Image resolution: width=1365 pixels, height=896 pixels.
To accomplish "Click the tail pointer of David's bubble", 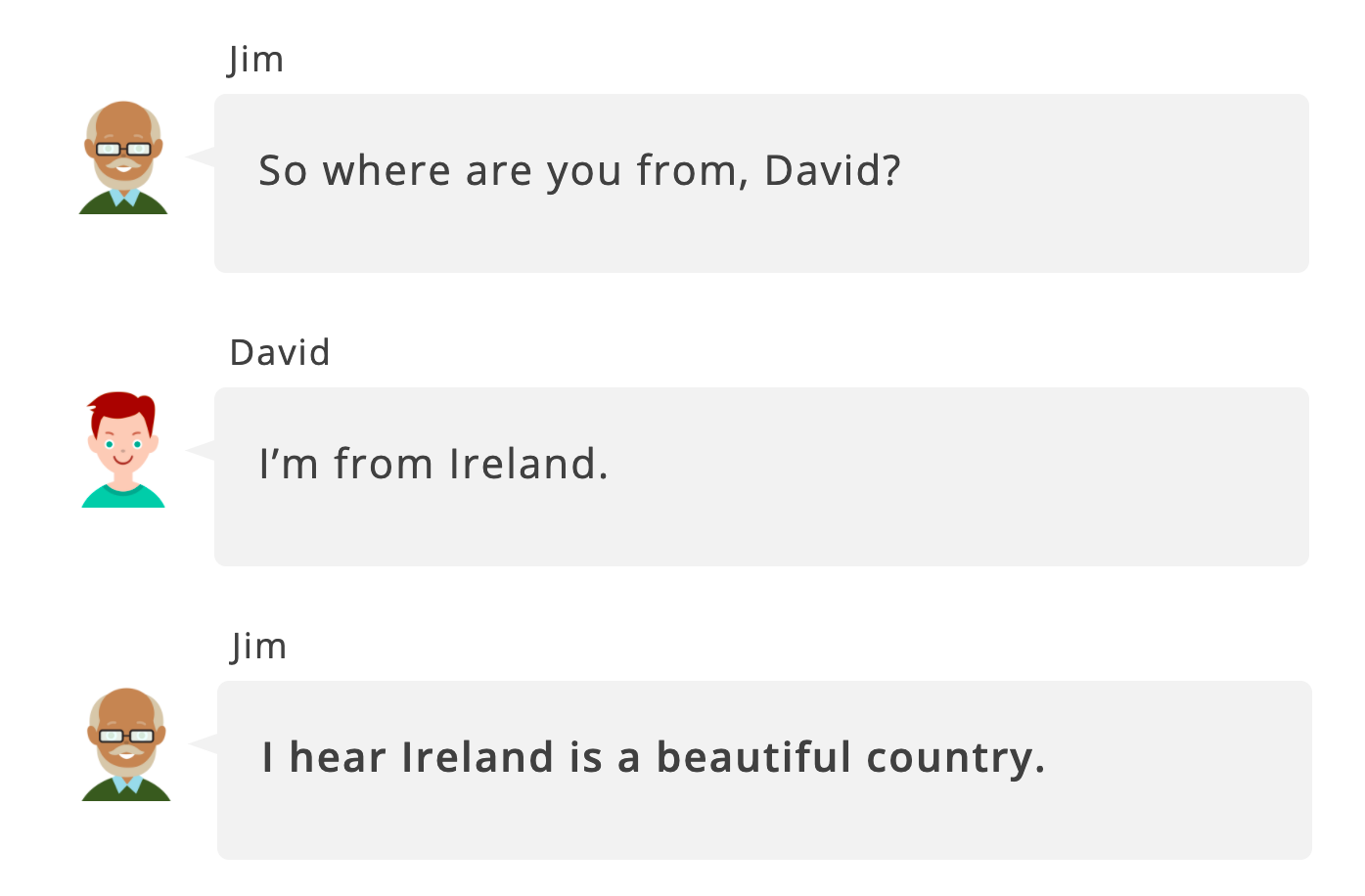I will (203, 450).
